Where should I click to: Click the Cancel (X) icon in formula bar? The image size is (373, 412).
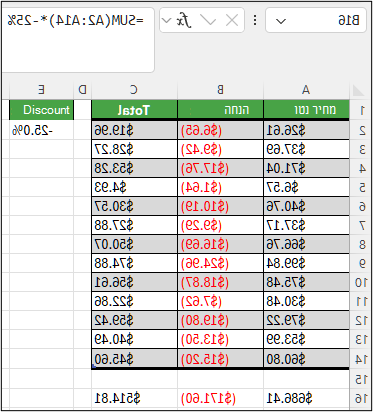[x=232, y=21]
